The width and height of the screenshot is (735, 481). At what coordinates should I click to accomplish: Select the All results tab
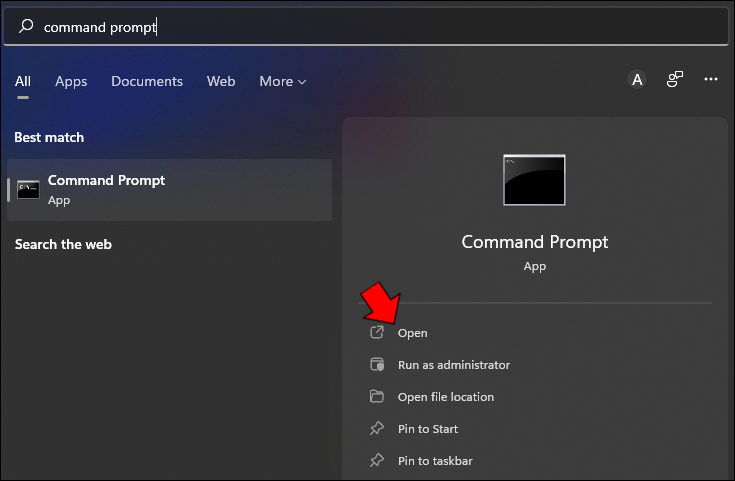tap(23, 81)
